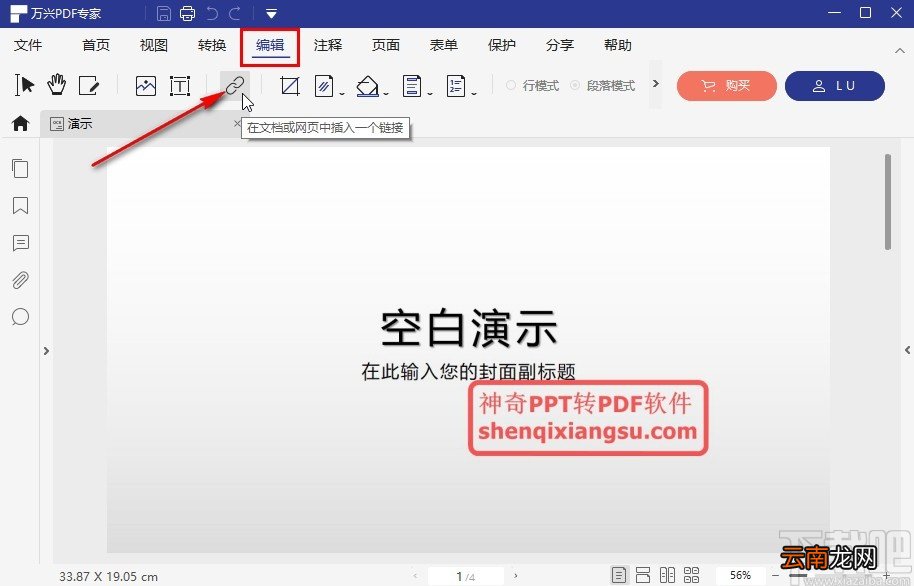Open the header footer dropdown arrow
Image resolution: width=914 pixels, height=586 pixels.
click(x=430, y=93)
